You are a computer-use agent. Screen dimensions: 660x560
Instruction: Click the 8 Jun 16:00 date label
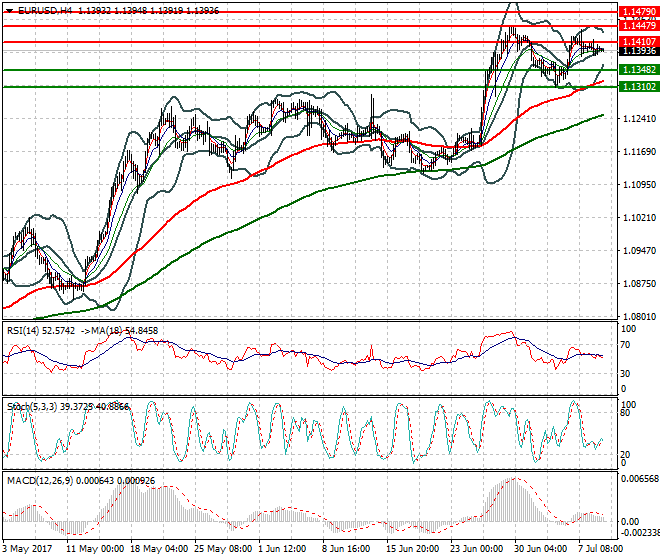click(346, 549)
